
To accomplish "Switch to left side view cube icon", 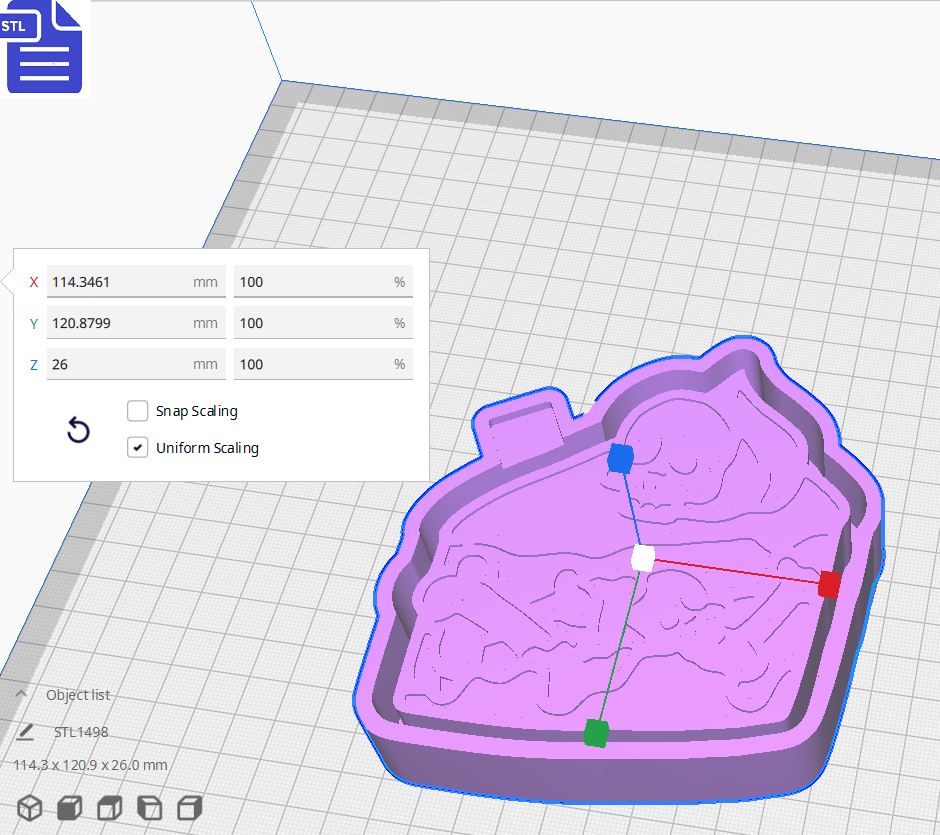I will tap(149, 807).
